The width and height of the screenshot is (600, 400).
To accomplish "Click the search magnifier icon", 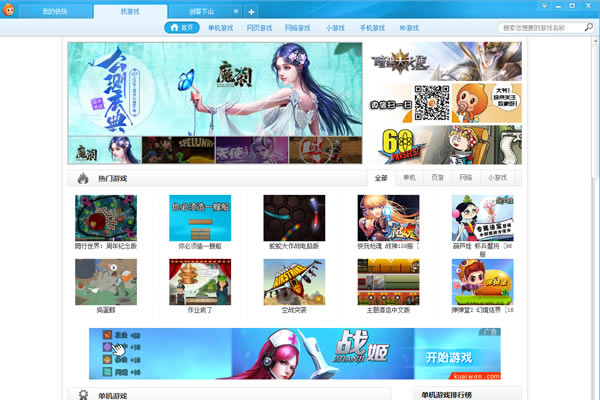I will click(589, 27).
